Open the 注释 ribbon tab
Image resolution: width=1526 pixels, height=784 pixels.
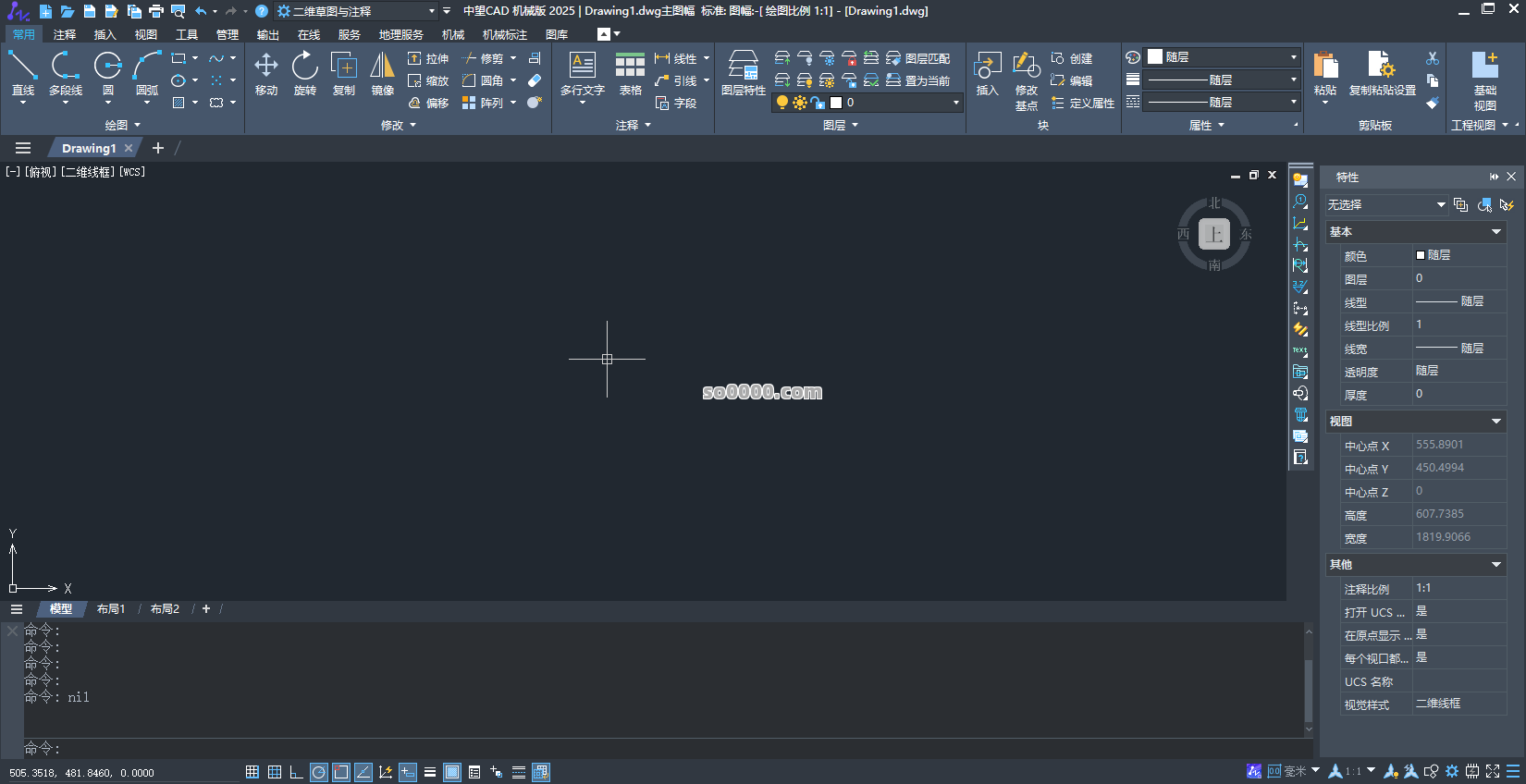pos(65,35)
